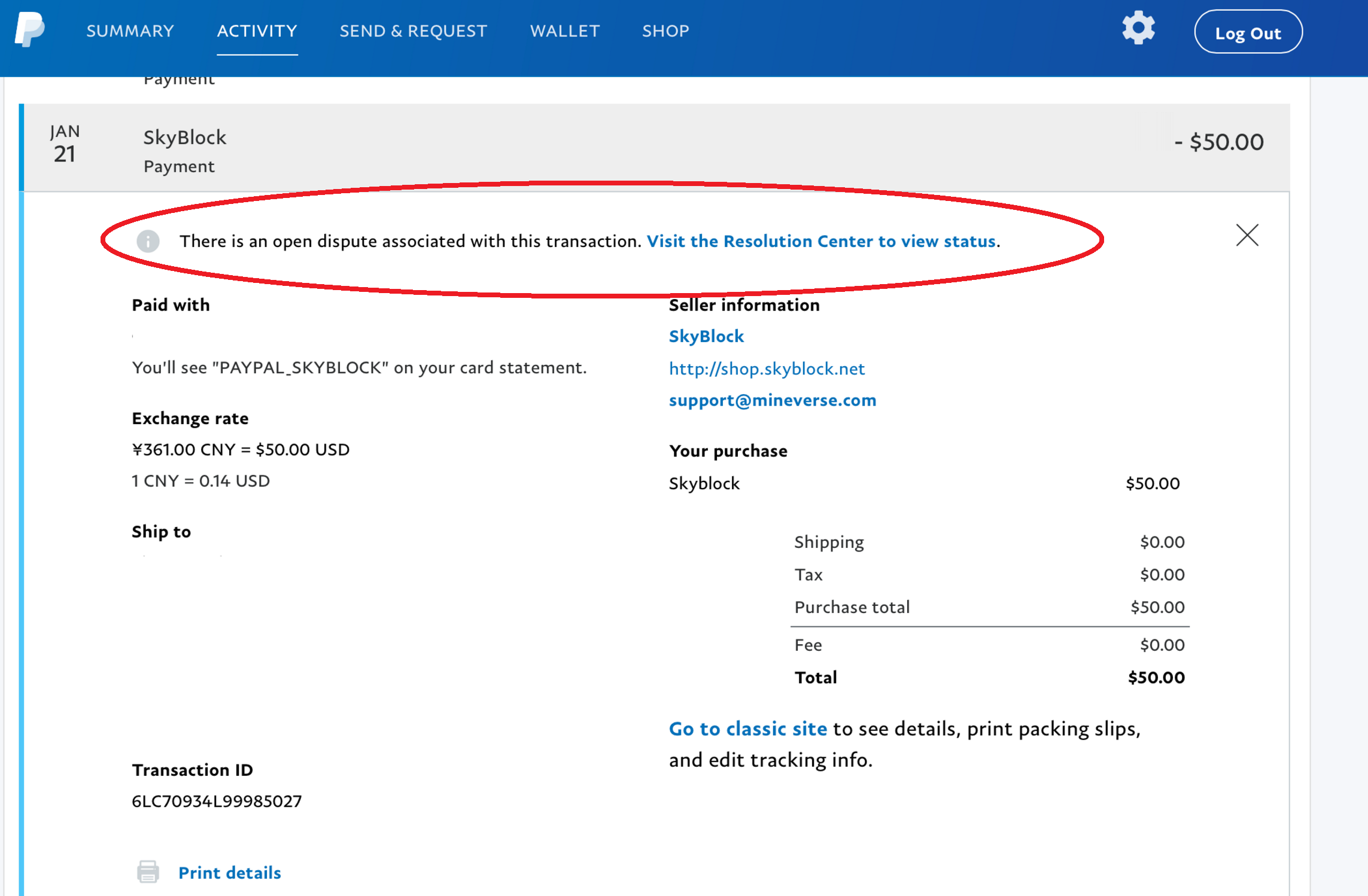This screenshot has height=896, width=1368.
Task: Click the 1 CNY = 0.14 USD rate
Action: point(200,481)
